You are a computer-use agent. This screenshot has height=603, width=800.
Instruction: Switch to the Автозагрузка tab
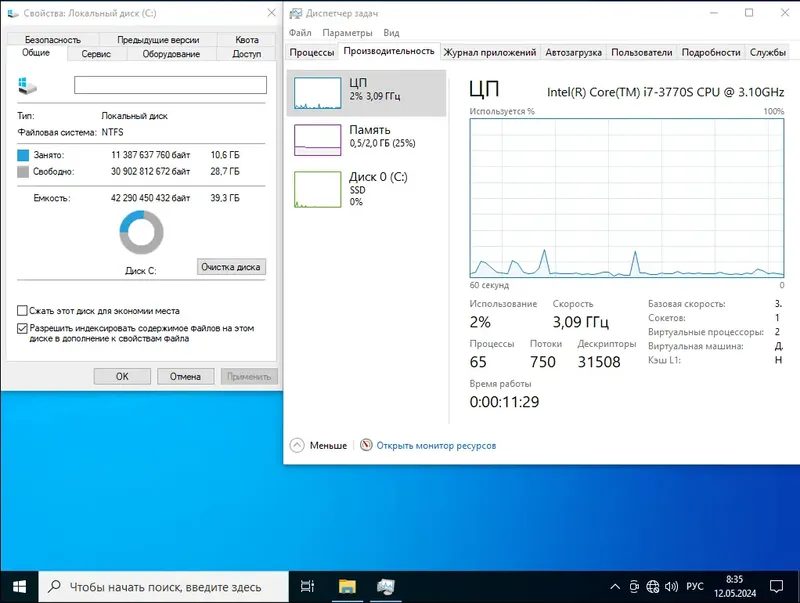pos(573,53)
